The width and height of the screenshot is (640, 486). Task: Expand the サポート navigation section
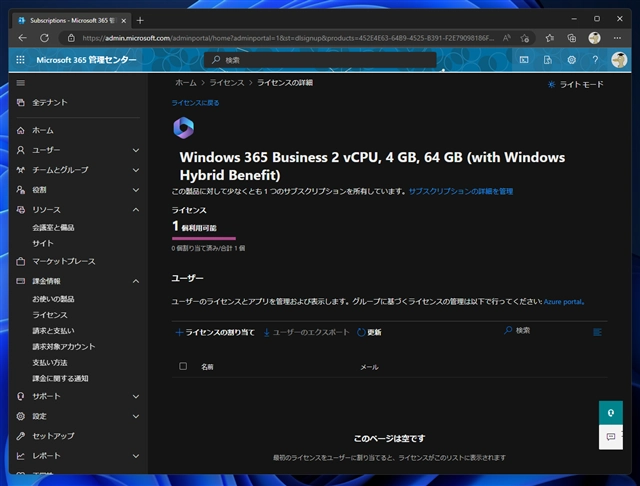[136, 396]
